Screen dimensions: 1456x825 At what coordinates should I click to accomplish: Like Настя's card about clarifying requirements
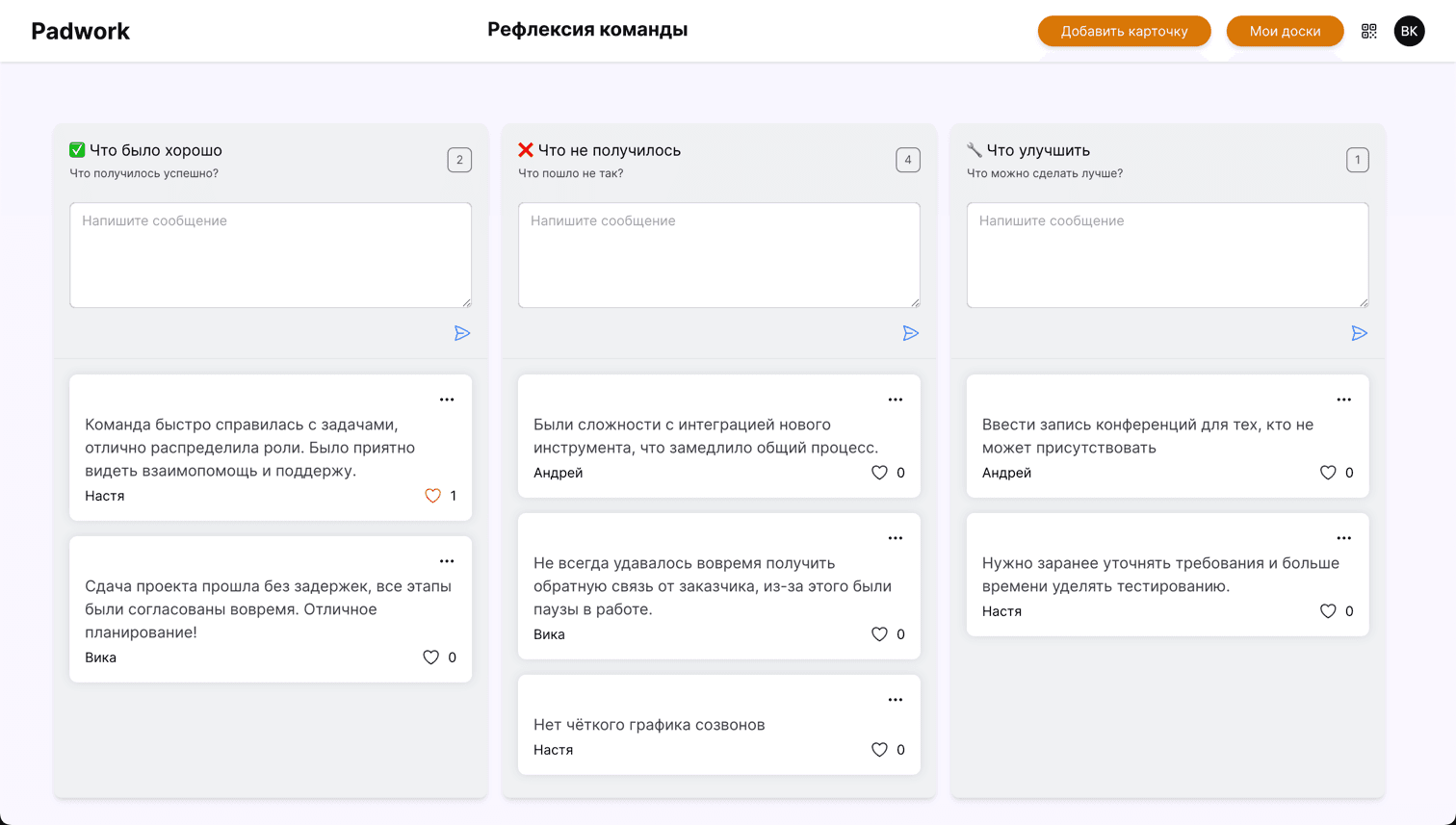[1328, 611]
